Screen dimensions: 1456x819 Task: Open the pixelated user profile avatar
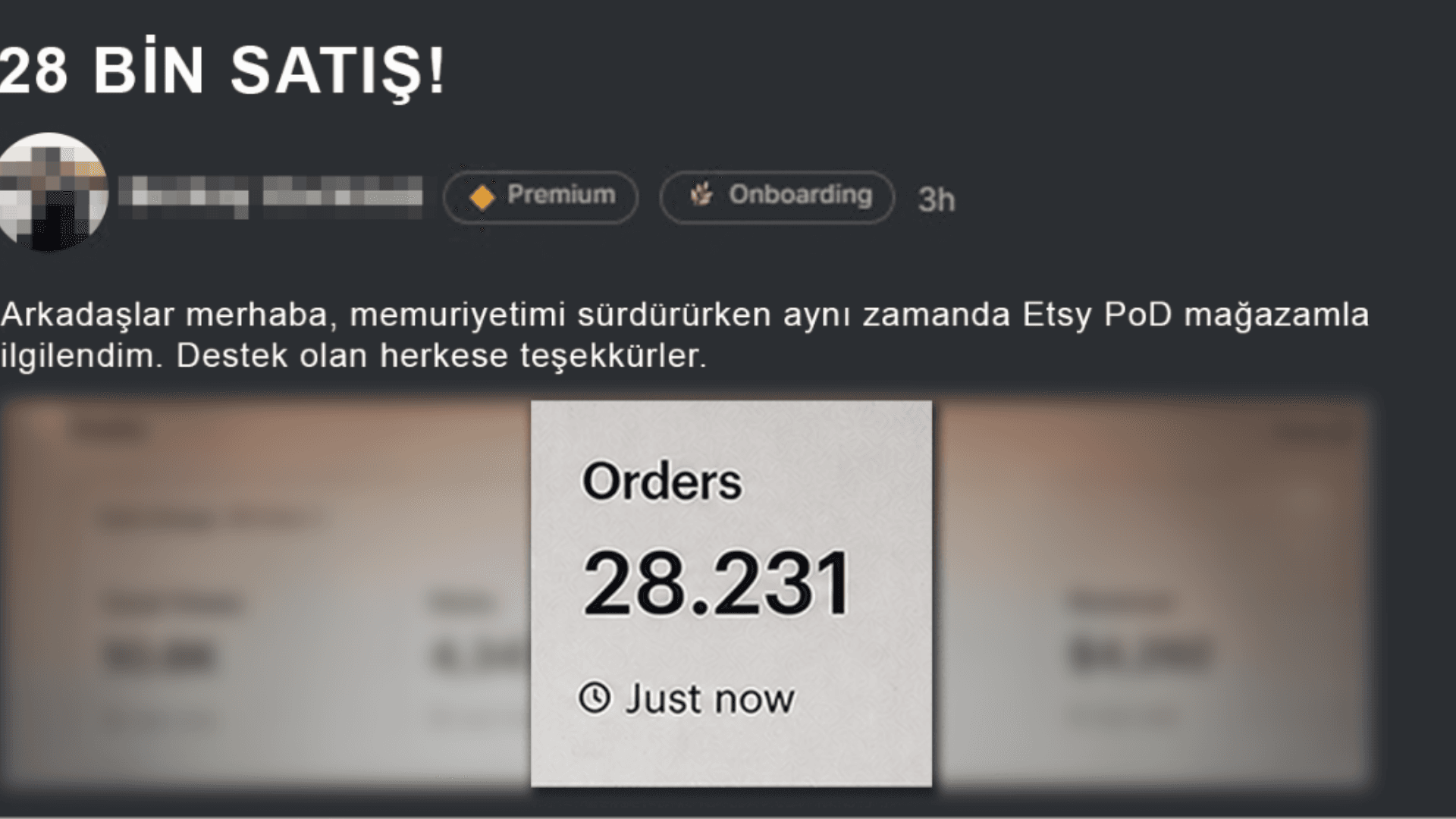tap(52, 192)
